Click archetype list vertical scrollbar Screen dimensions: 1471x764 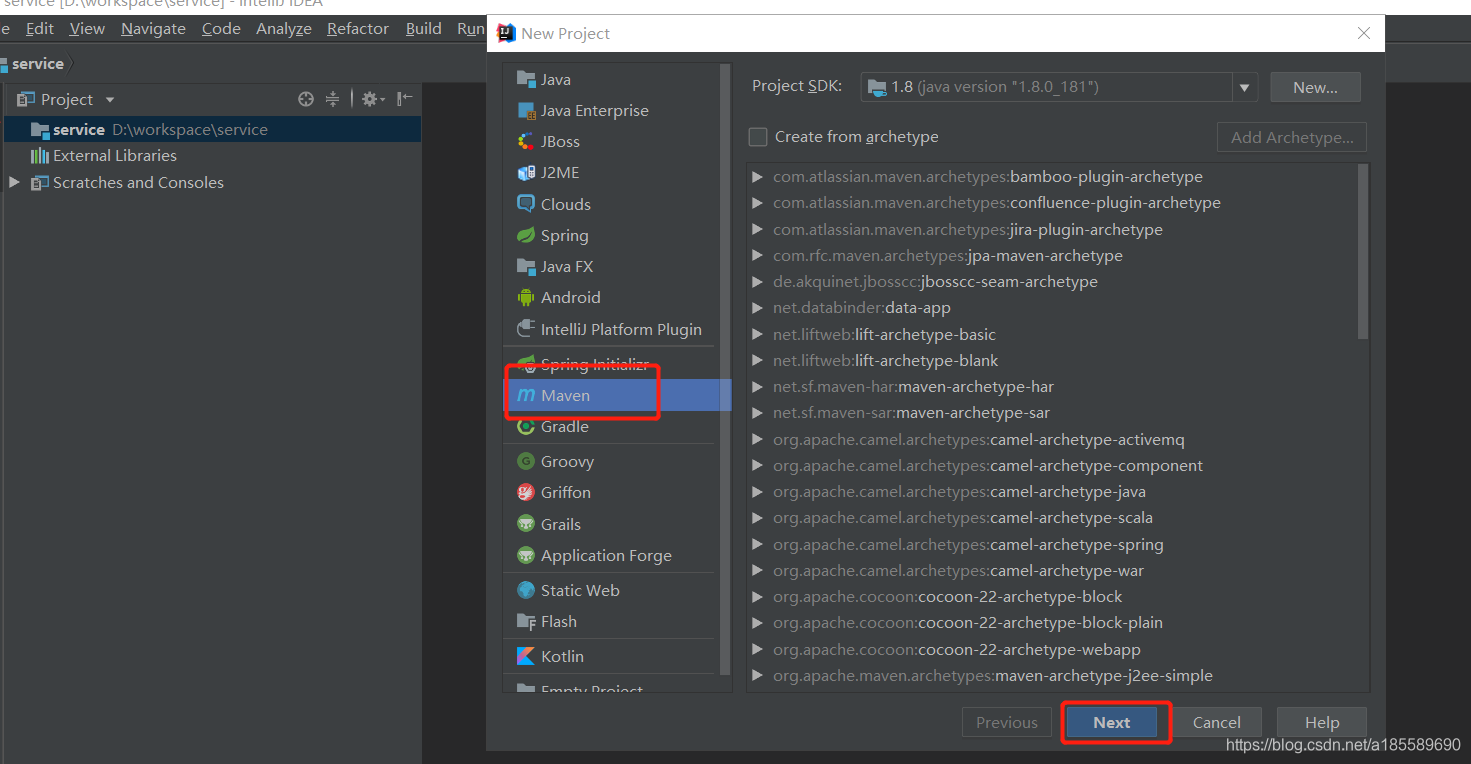1363,252
